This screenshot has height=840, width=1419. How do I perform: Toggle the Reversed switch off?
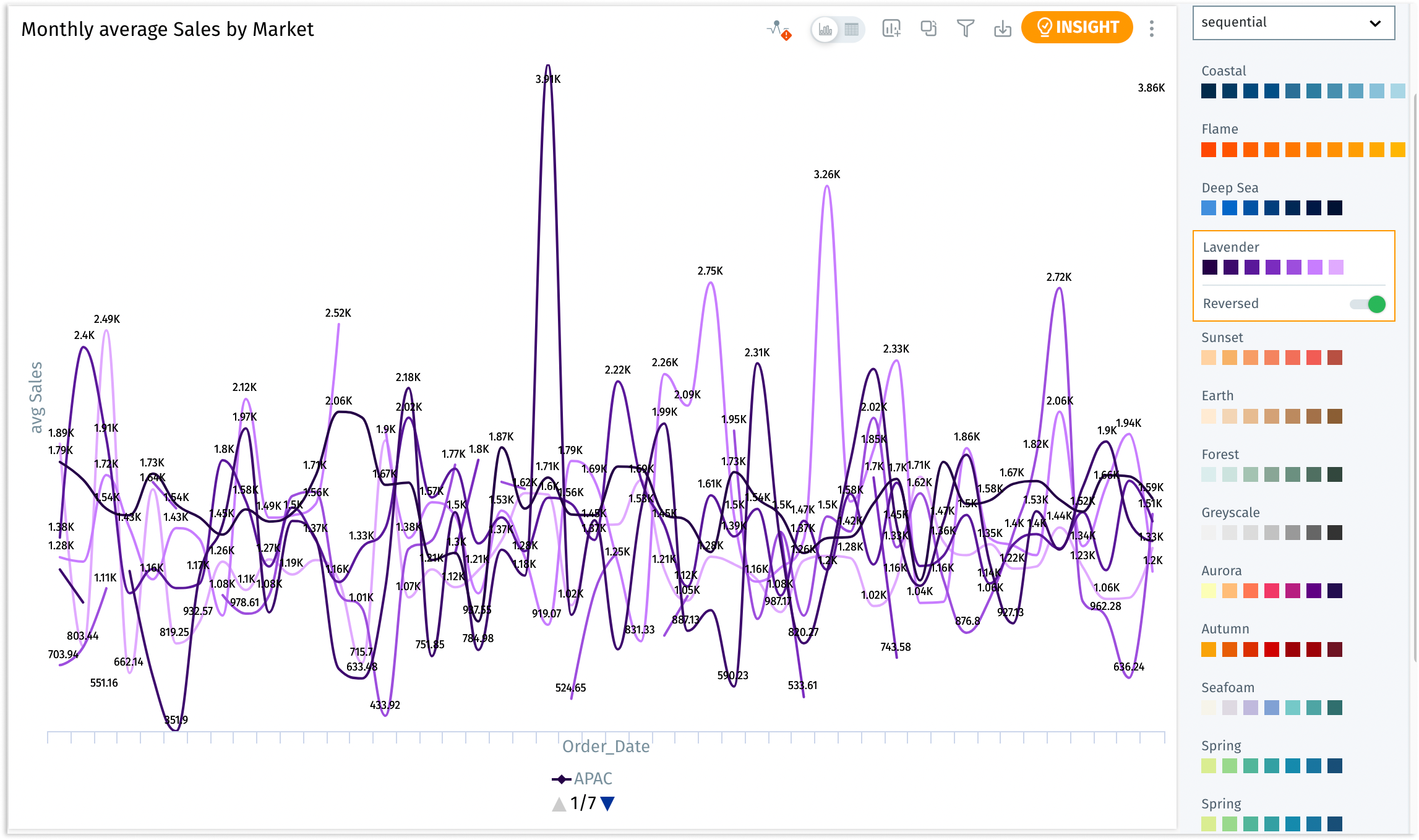[x=1368, y=304]
